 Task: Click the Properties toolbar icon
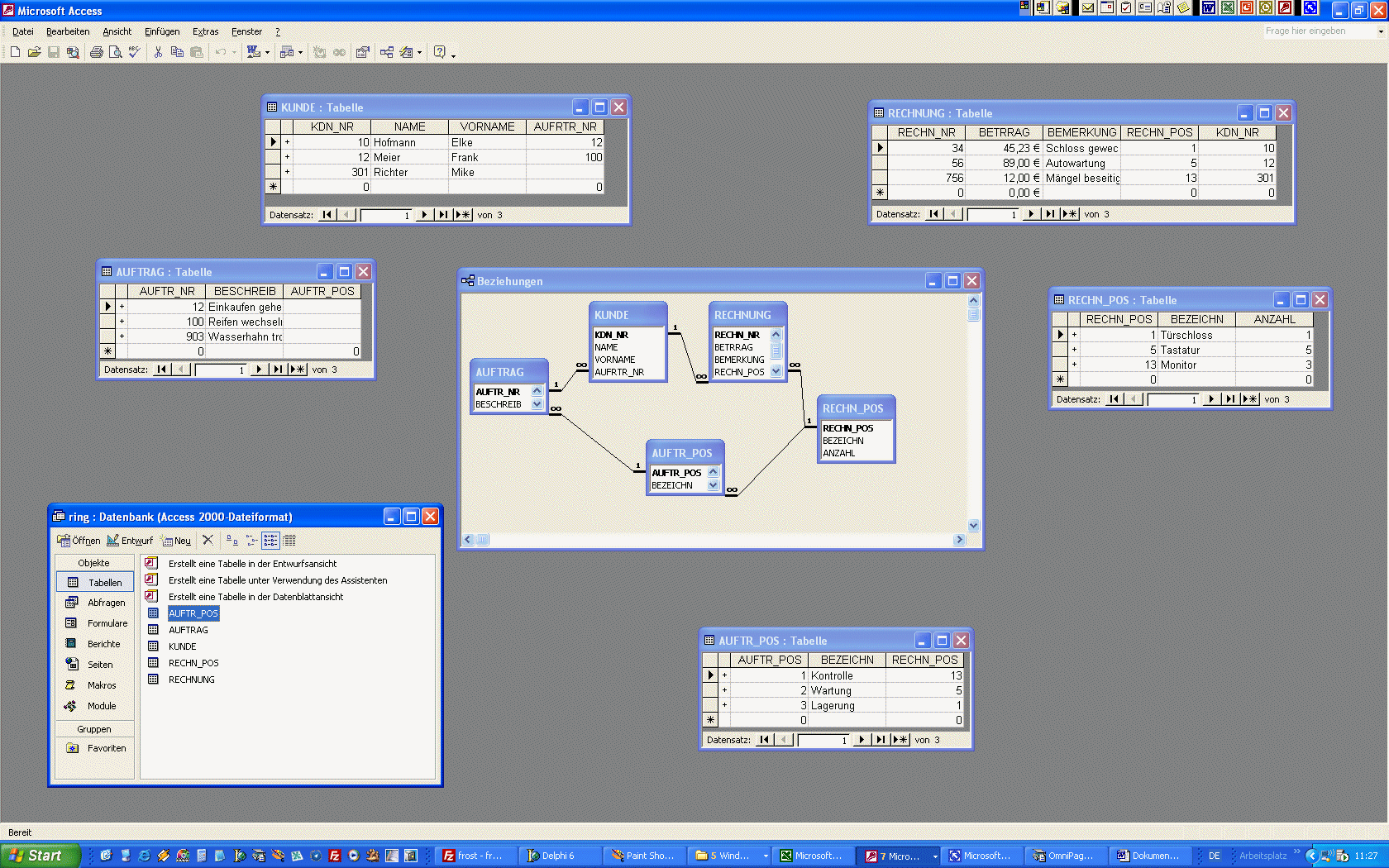[x=362, y=52]
